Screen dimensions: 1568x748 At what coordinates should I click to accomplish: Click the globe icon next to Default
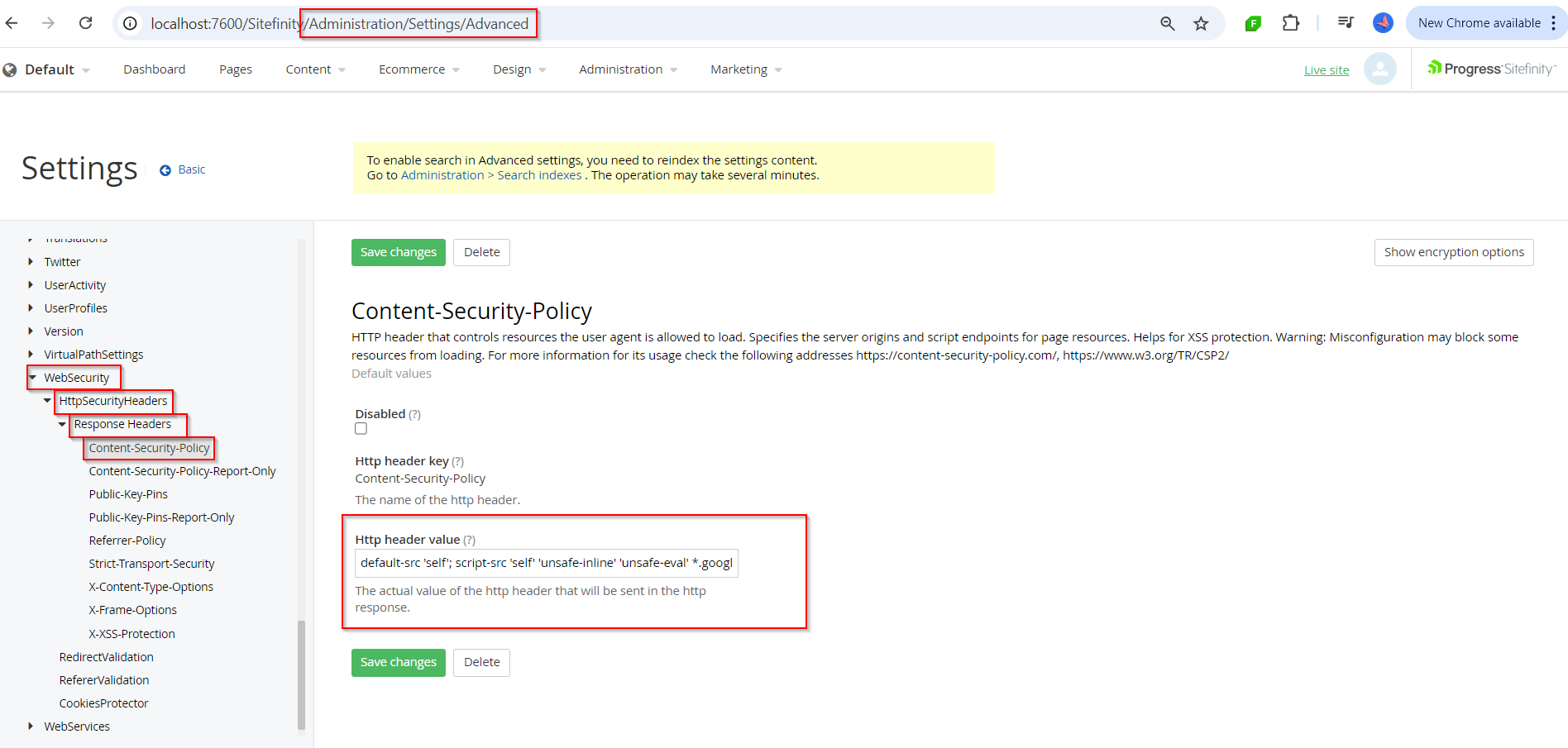[x=10, y=69]
